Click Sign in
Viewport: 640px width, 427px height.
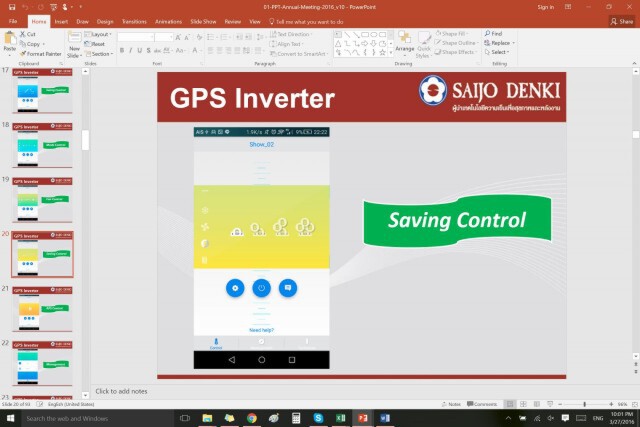546,7
